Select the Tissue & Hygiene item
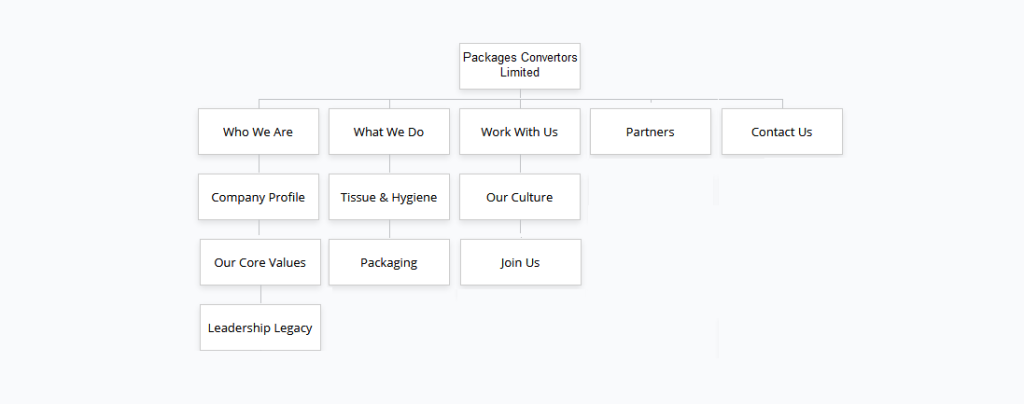Image resolution: width=1024 pixels, height=404 pixels. pos(389,197)
